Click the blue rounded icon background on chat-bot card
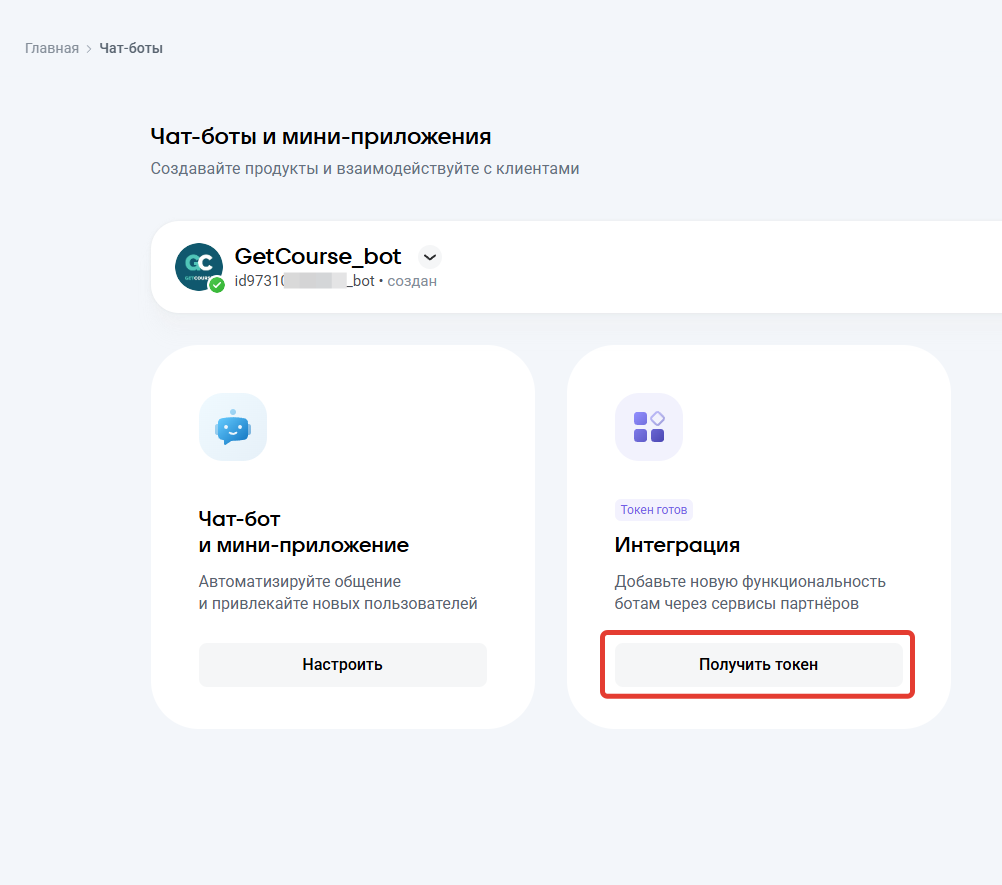This screenshot has width=1002, height=885. 233,427
